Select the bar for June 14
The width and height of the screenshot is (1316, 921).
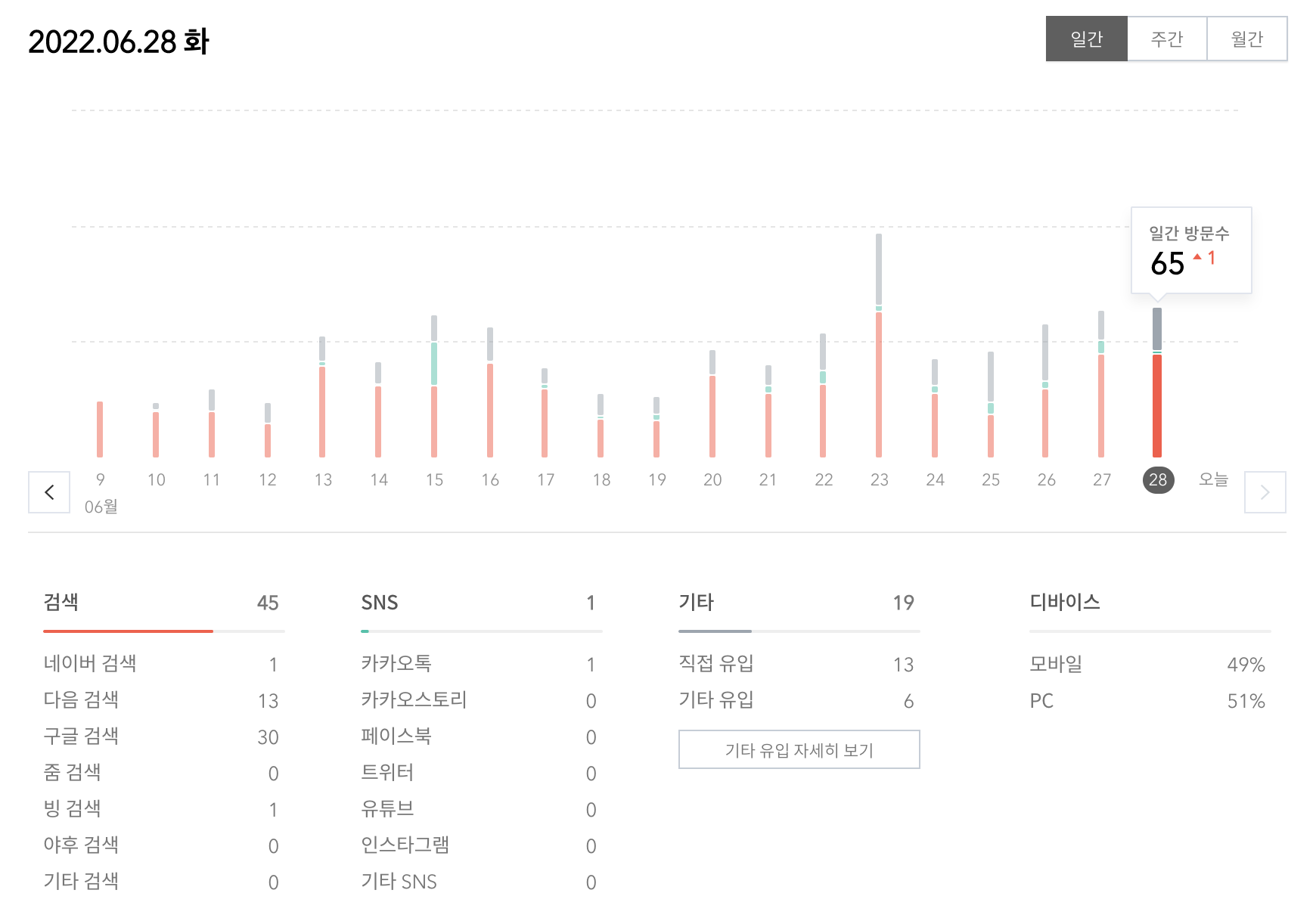378,409
